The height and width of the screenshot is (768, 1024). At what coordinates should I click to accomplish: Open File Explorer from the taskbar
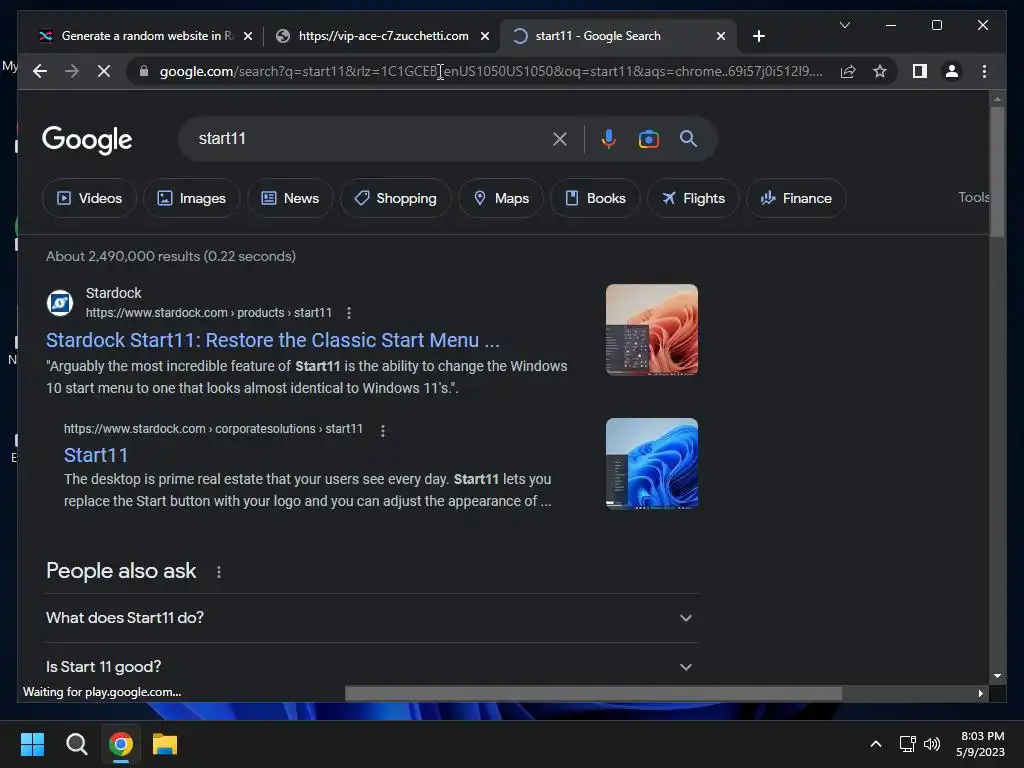165,744
